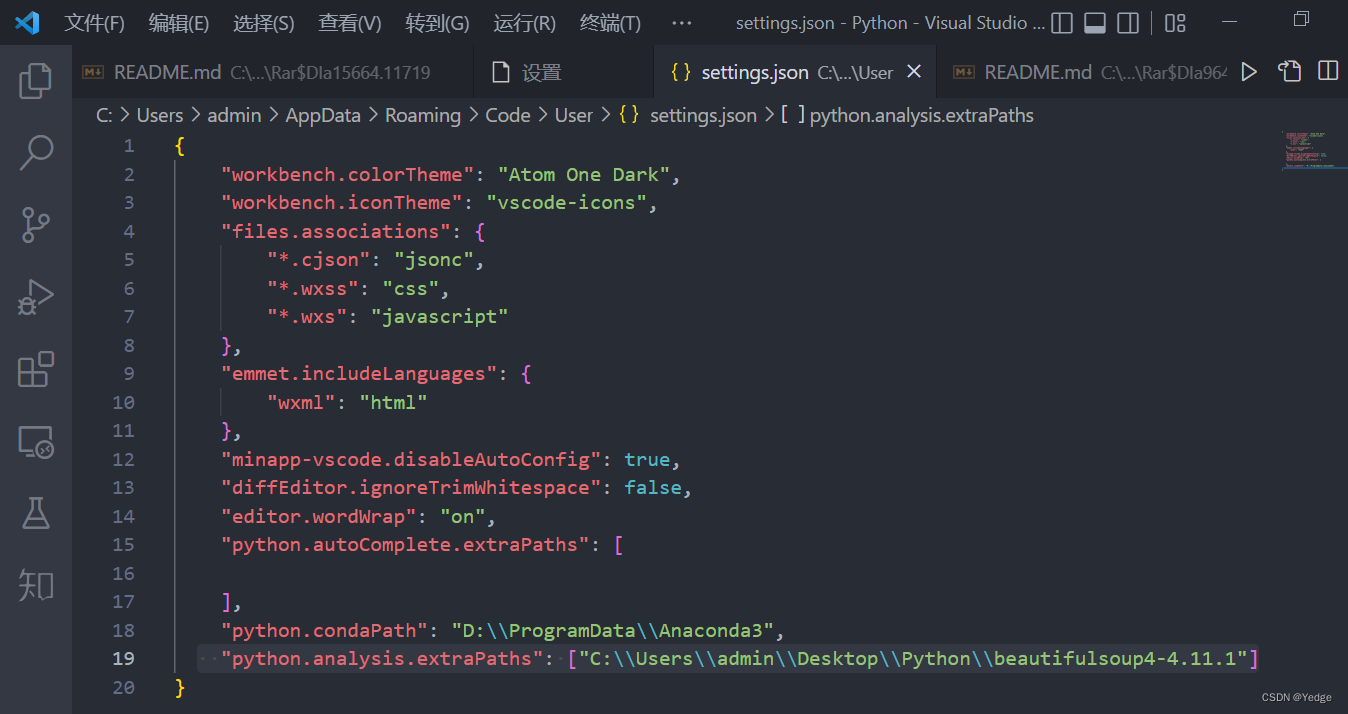Click the Users breadcrumb segment
Viewport: 1348px width, 714px height.
(x=160, y=115)
